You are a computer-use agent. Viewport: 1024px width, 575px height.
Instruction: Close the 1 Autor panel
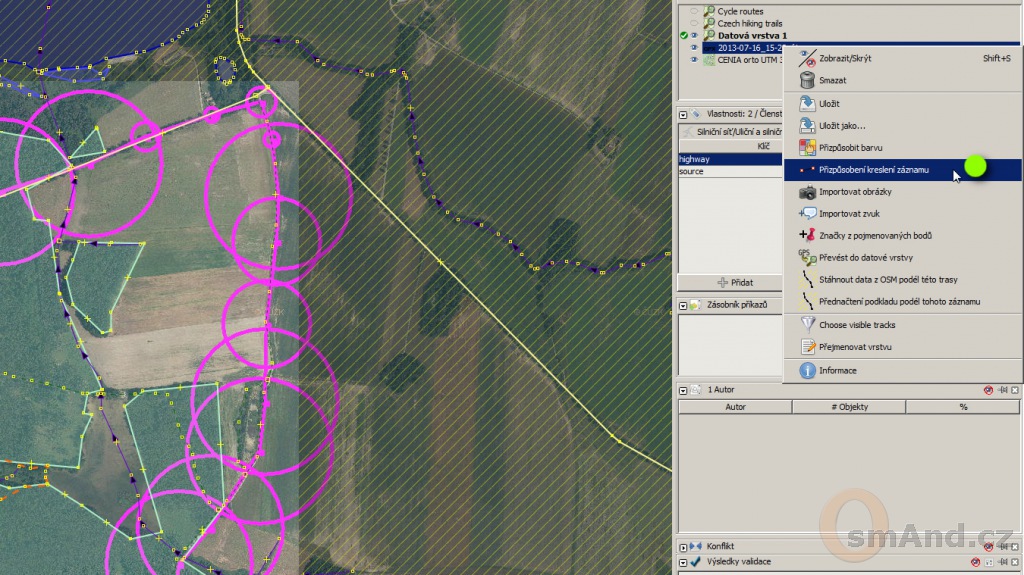tap(1015, 390)
